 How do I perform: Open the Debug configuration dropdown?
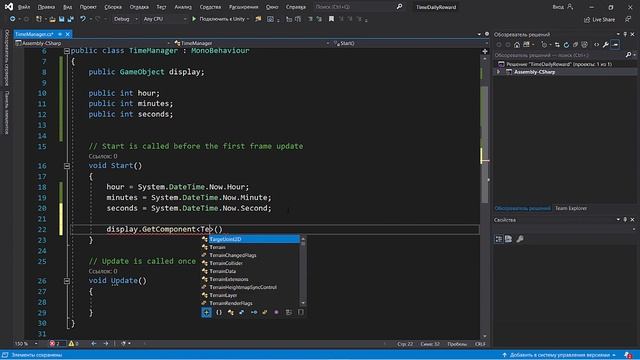coord(125,19)
